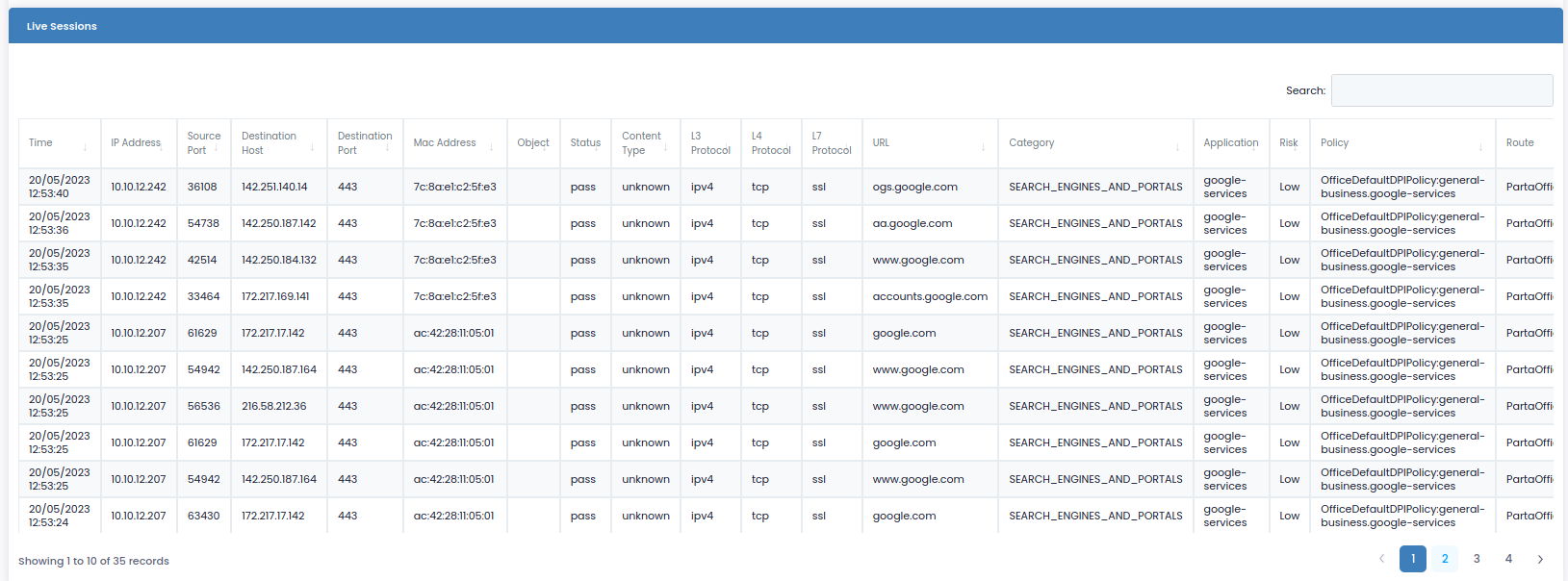Image resolution: width=1568 pixels, height=581 pixels.
Task: Sort table by Time column arrow
Action: click(x=85, y=147)
